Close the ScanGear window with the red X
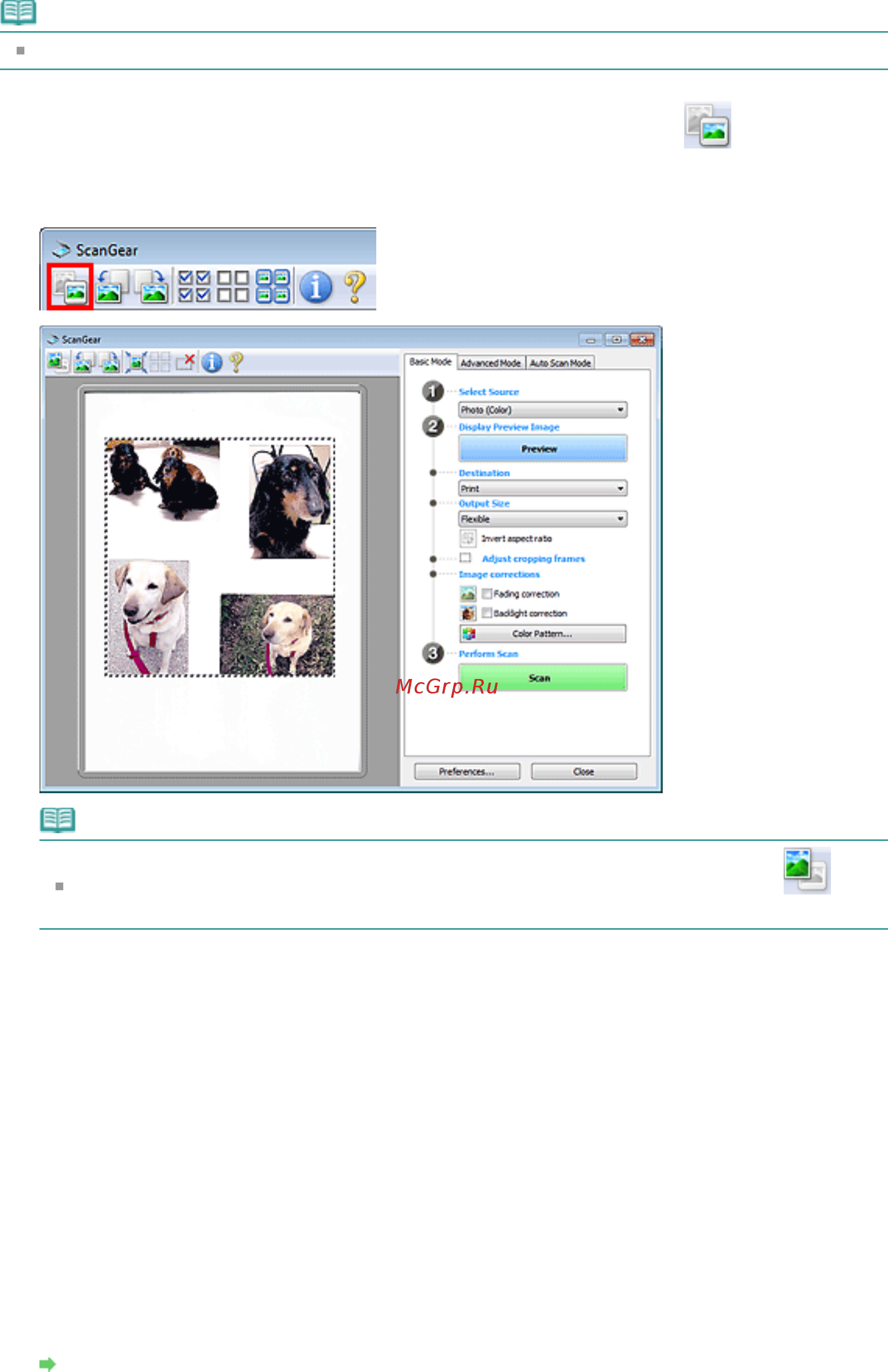The width and height of the screenshot is (888, 1372). [642, 339]
